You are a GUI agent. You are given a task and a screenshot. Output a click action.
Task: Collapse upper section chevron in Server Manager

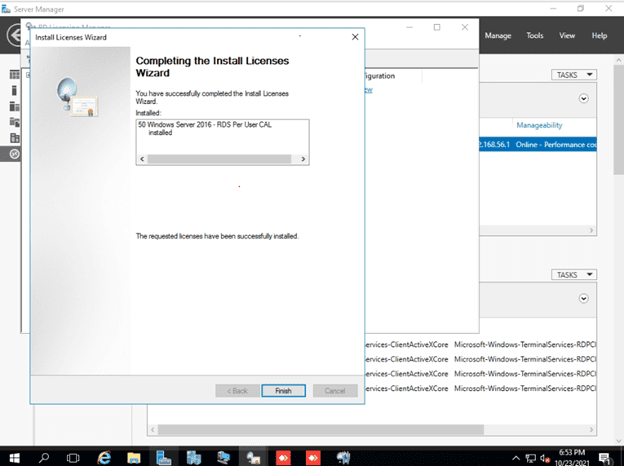tap(583, 98)
